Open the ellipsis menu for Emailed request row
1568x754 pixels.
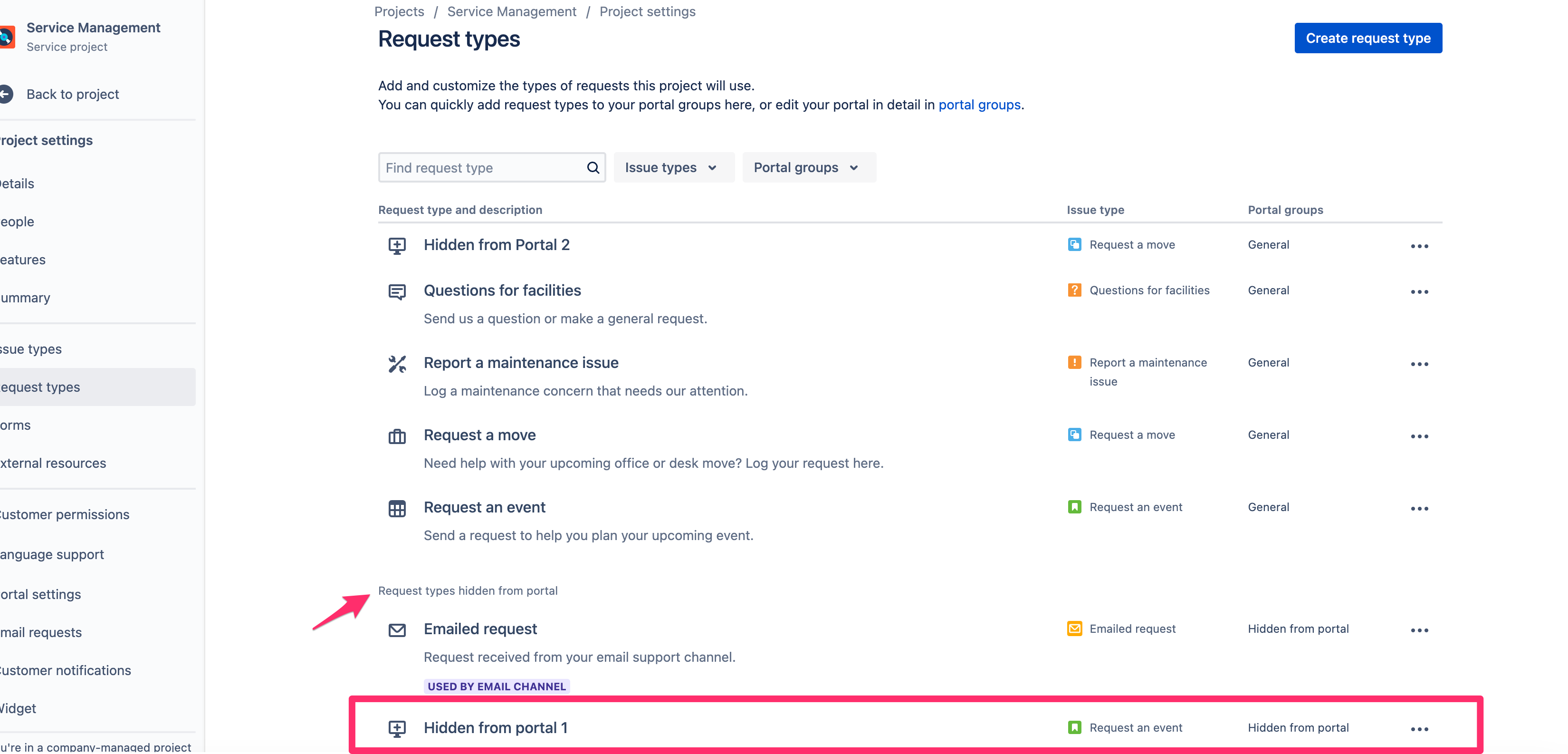tap(1419, 630)
